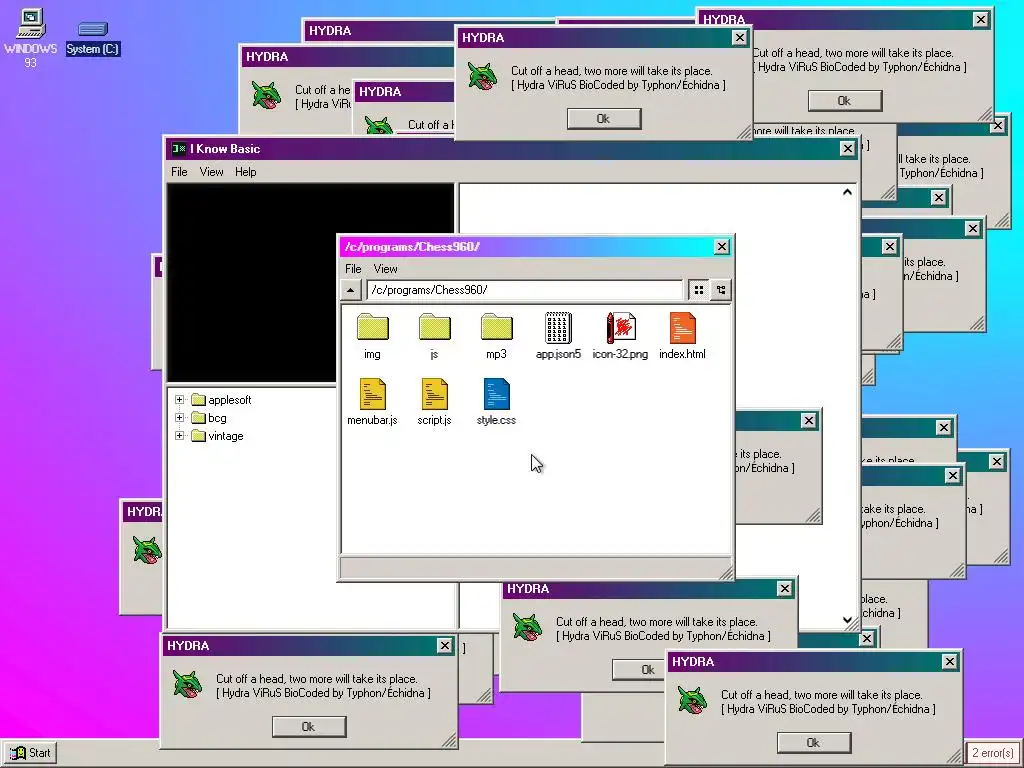
Task: Open View menu in Chess960 explorer
Action: [x=385, y=268]
